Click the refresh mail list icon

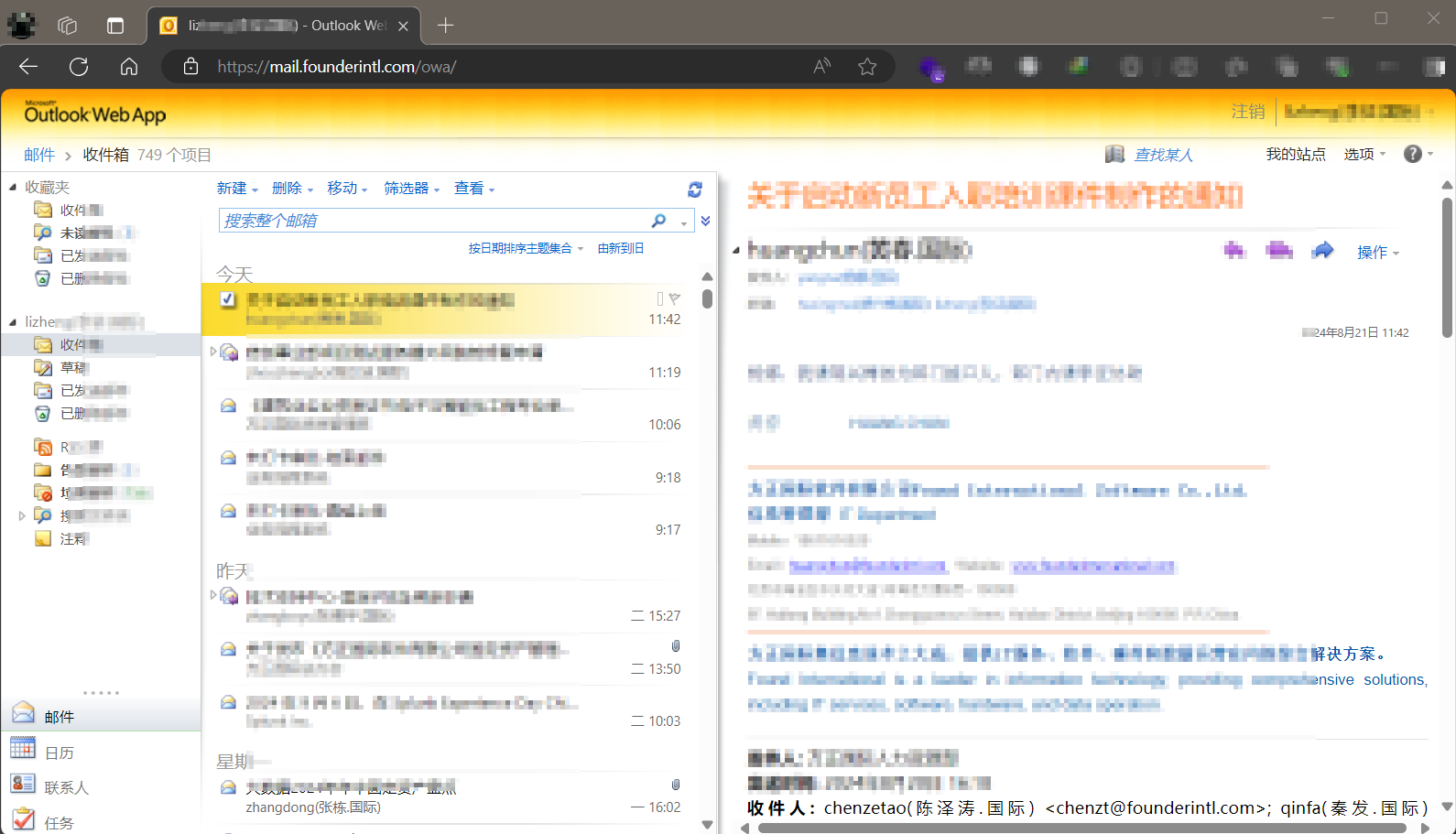click(x=695, y=190)
